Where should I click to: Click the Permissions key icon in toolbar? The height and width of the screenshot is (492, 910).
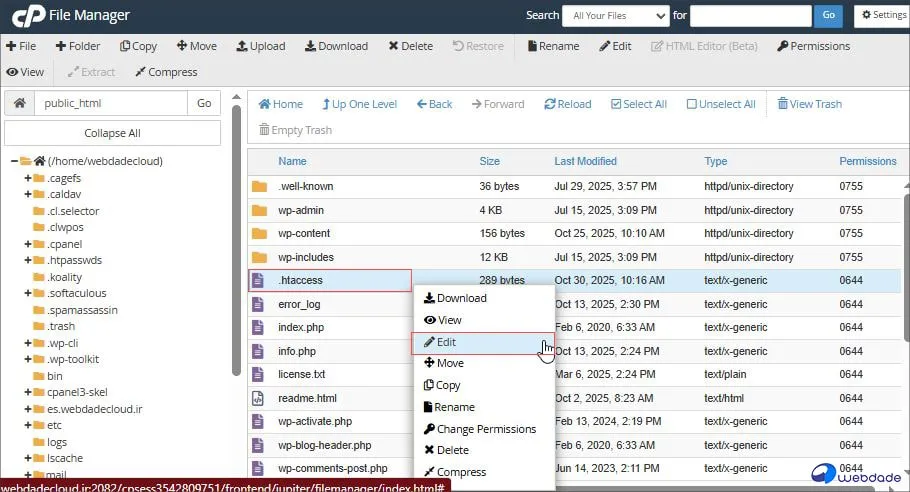click(x=783, y=46)
